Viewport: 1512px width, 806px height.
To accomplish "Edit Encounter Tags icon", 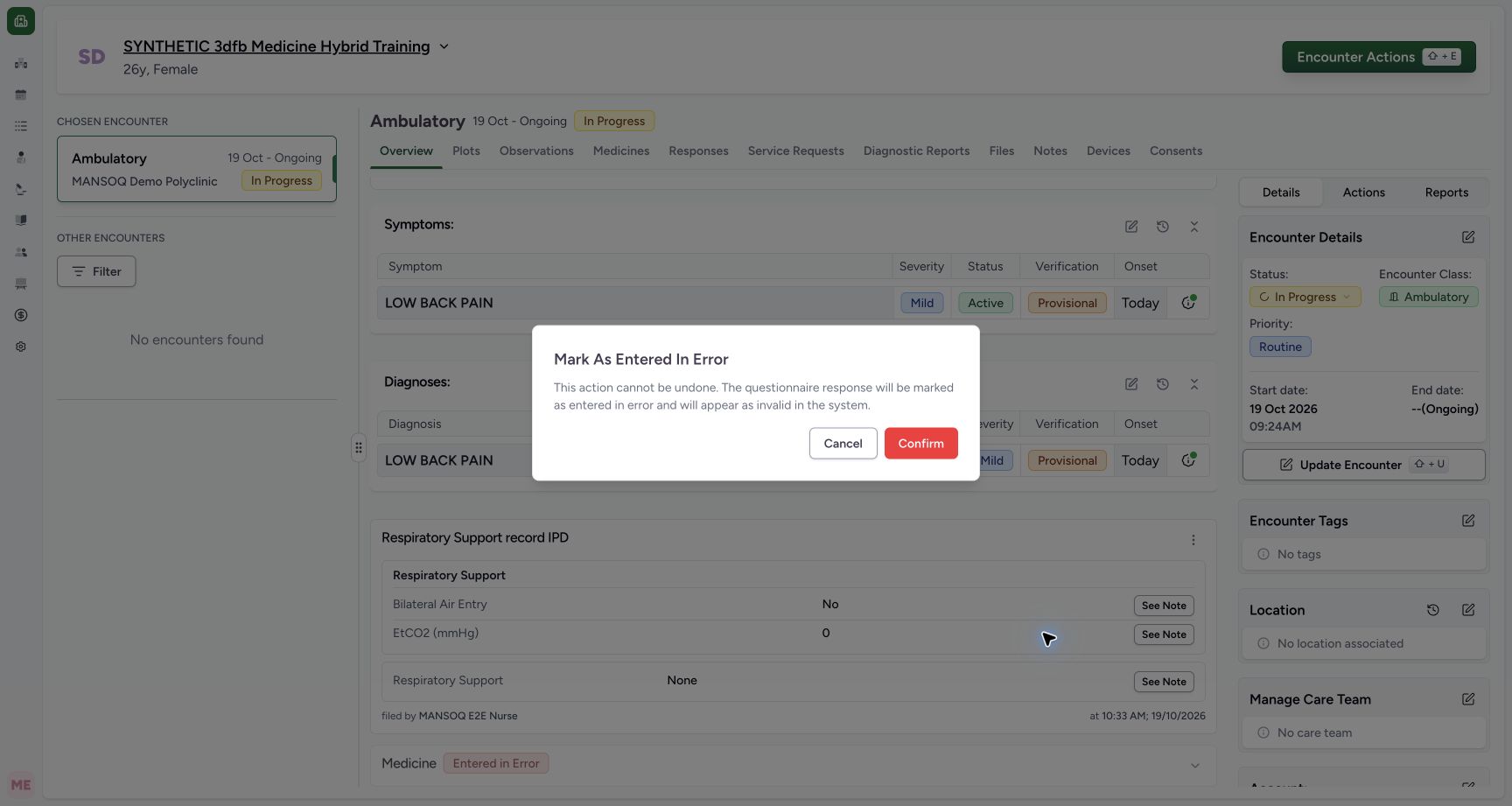I will coord(1468,521).
